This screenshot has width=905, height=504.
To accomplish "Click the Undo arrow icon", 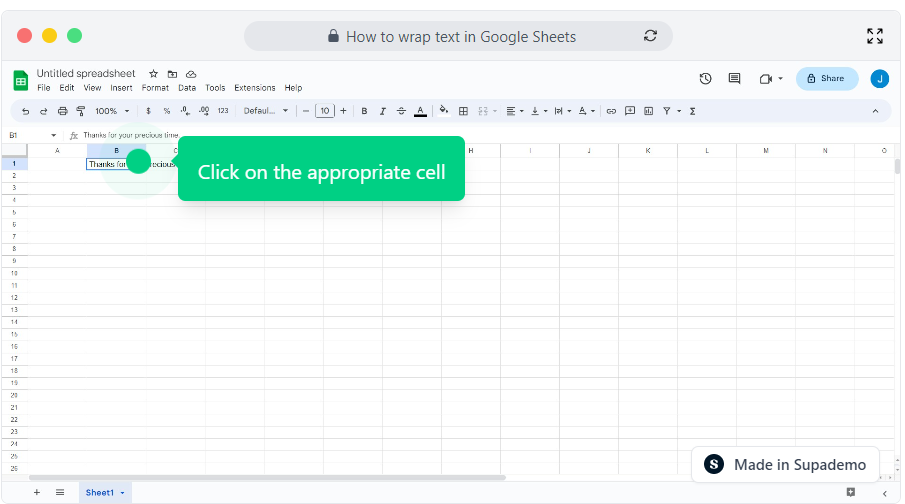I will [25, 111].
